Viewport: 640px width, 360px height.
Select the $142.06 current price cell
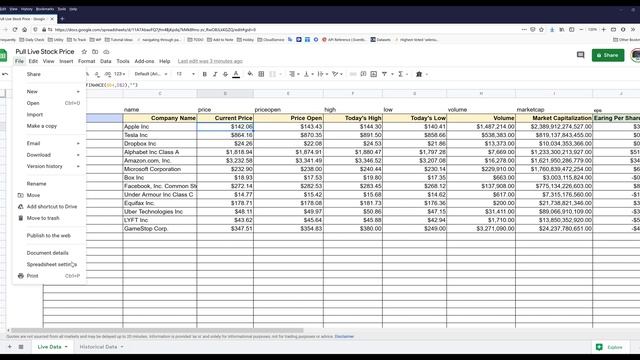coord(225,127)
